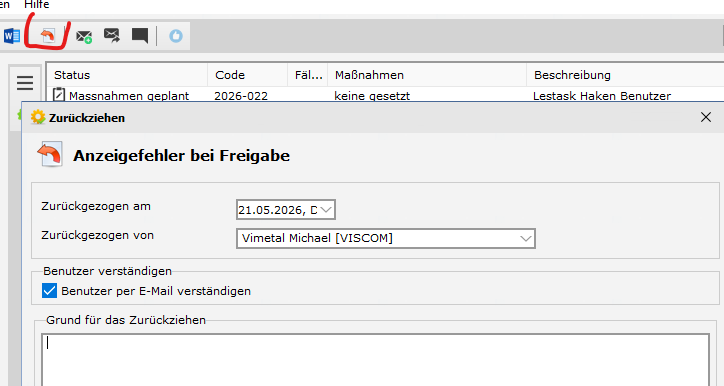Click into the Grund für das Zurückziehen text area
The height and width of the screenshot is (386, 724).
375,360
